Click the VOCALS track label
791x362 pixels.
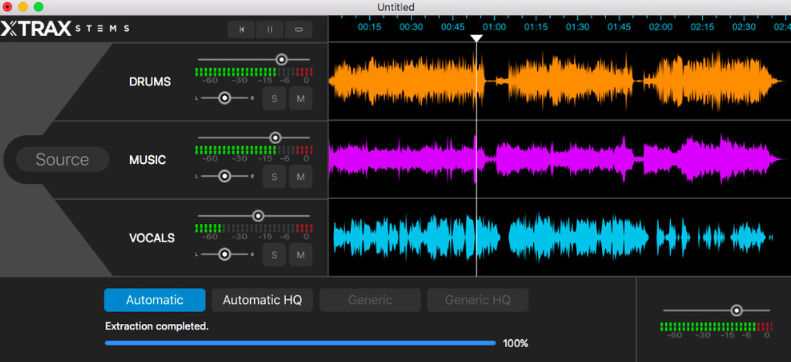[152, 238]
